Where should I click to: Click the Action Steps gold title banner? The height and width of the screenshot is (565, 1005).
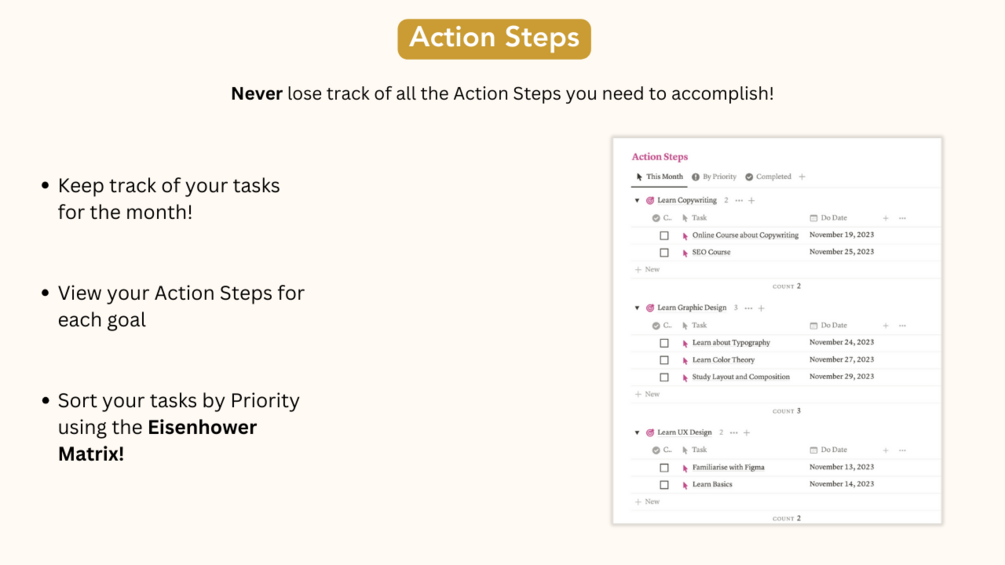click(494, 38)
